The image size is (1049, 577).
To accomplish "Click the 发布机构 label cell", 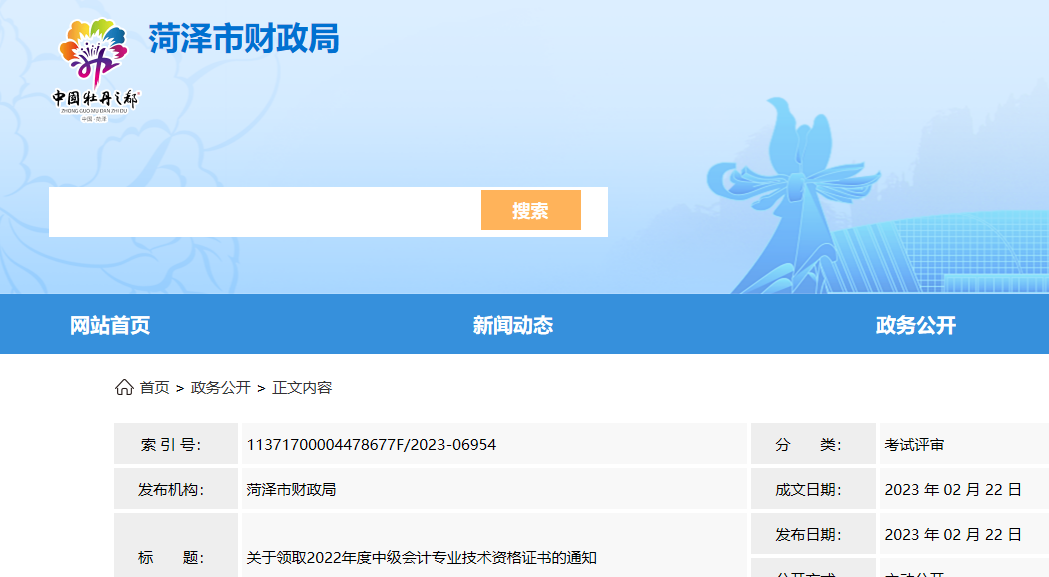I will coord(176,489).
